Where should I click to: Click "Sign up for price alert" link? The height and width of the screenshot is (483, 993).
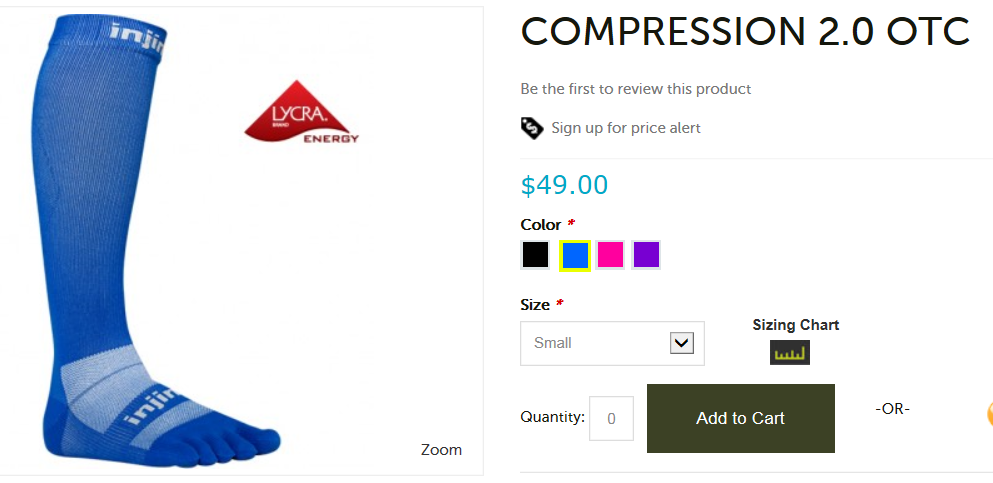coord(625,128)
